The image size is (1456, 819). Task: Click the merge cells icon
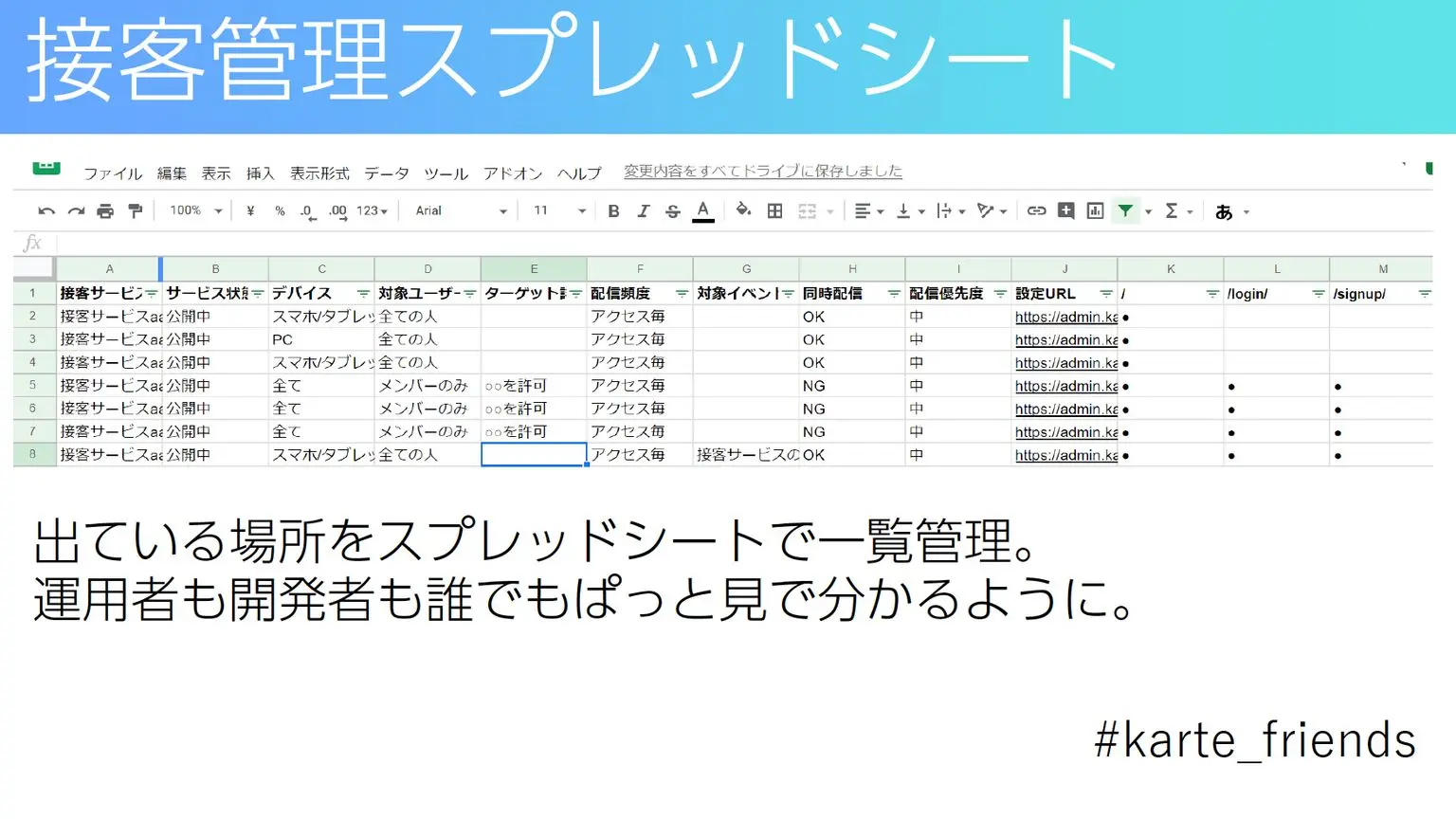807,210
